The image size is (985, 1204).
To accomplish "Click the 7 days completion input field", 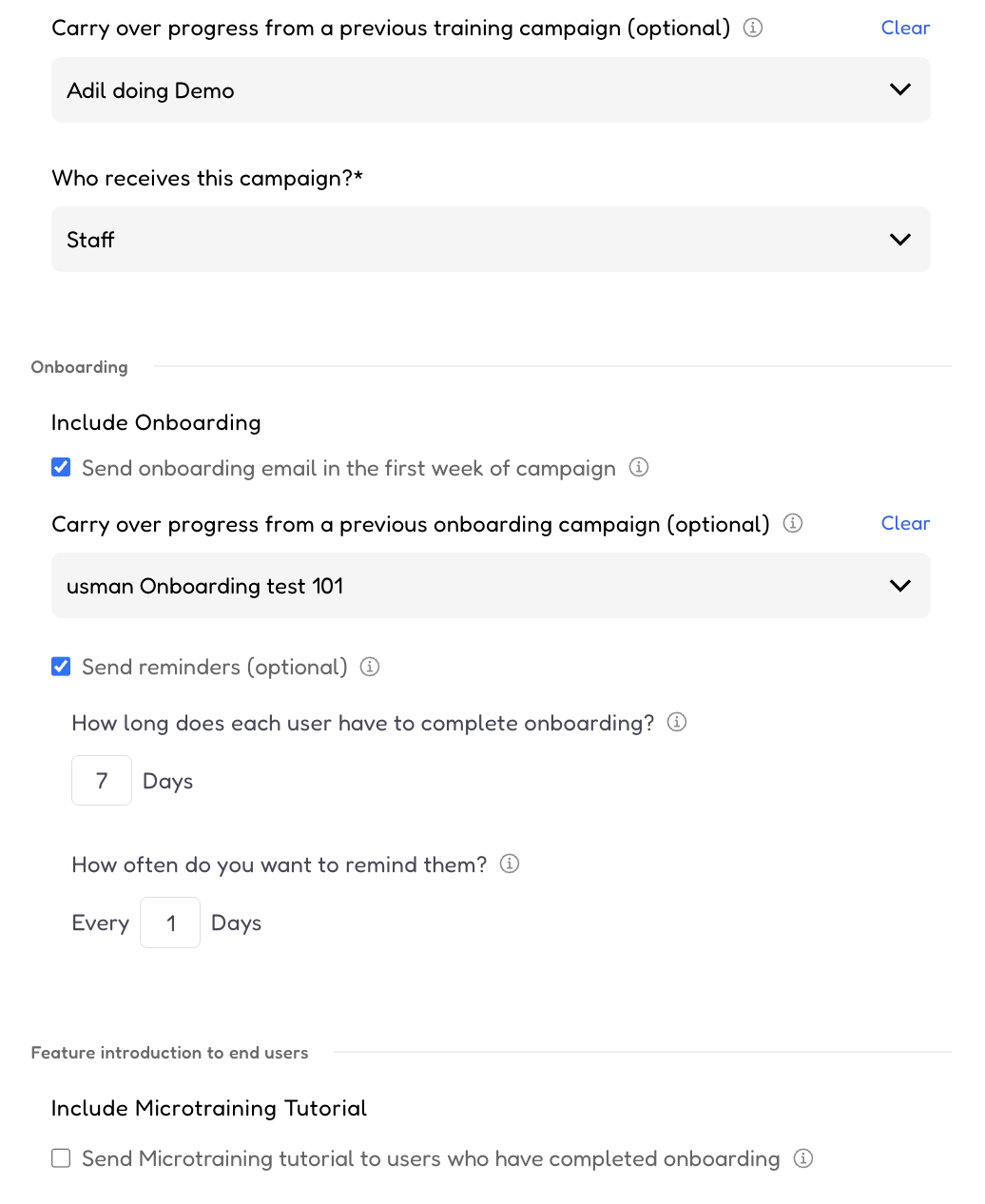I will coord(102,781).
